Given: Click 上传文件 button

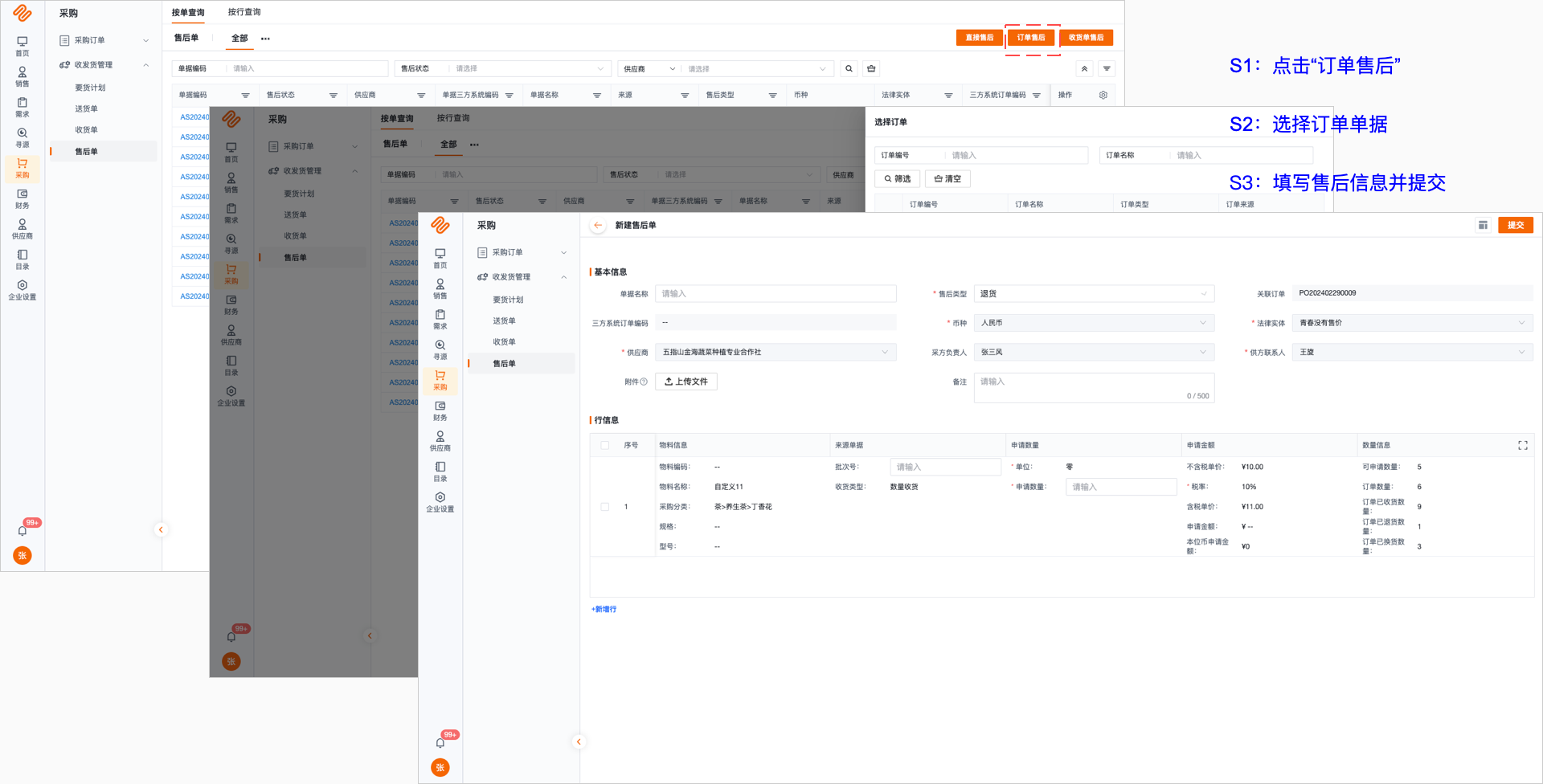Looking at the screenshot, I should 686,382.
